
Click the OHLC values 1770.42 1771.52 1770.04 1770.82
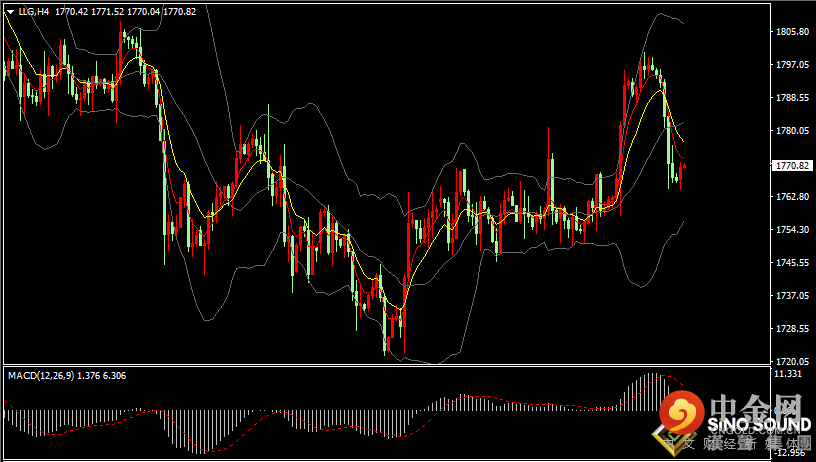point(125,11)
